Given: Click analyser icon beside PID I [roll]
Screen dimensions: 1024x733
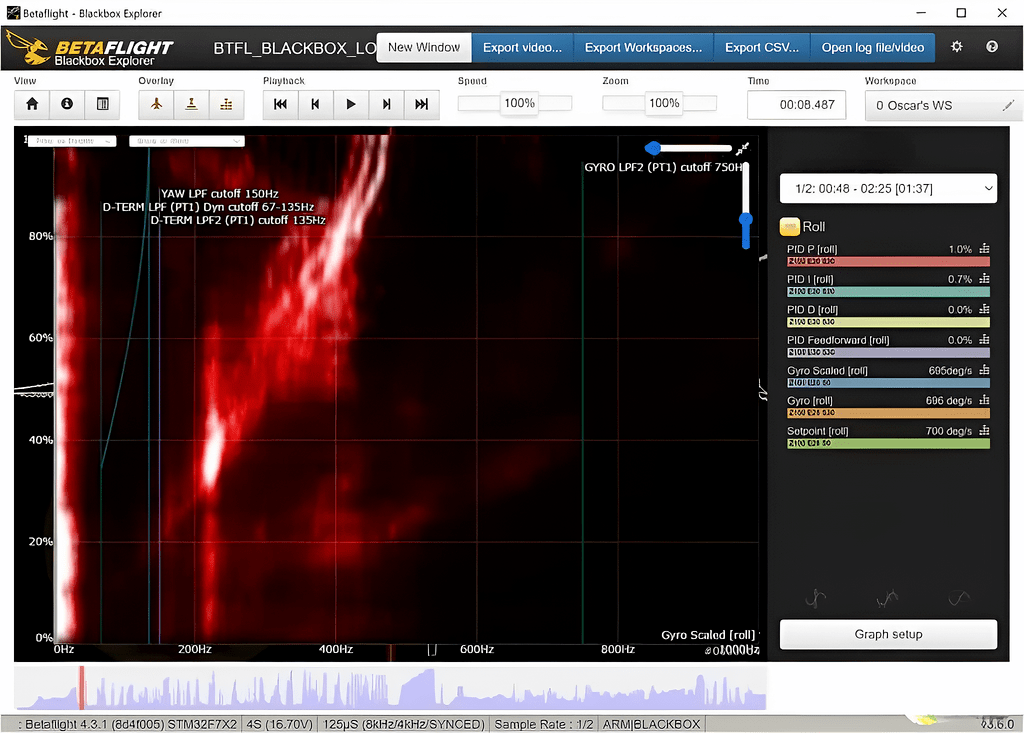Looking at the screenshot, I should (985, 279).
